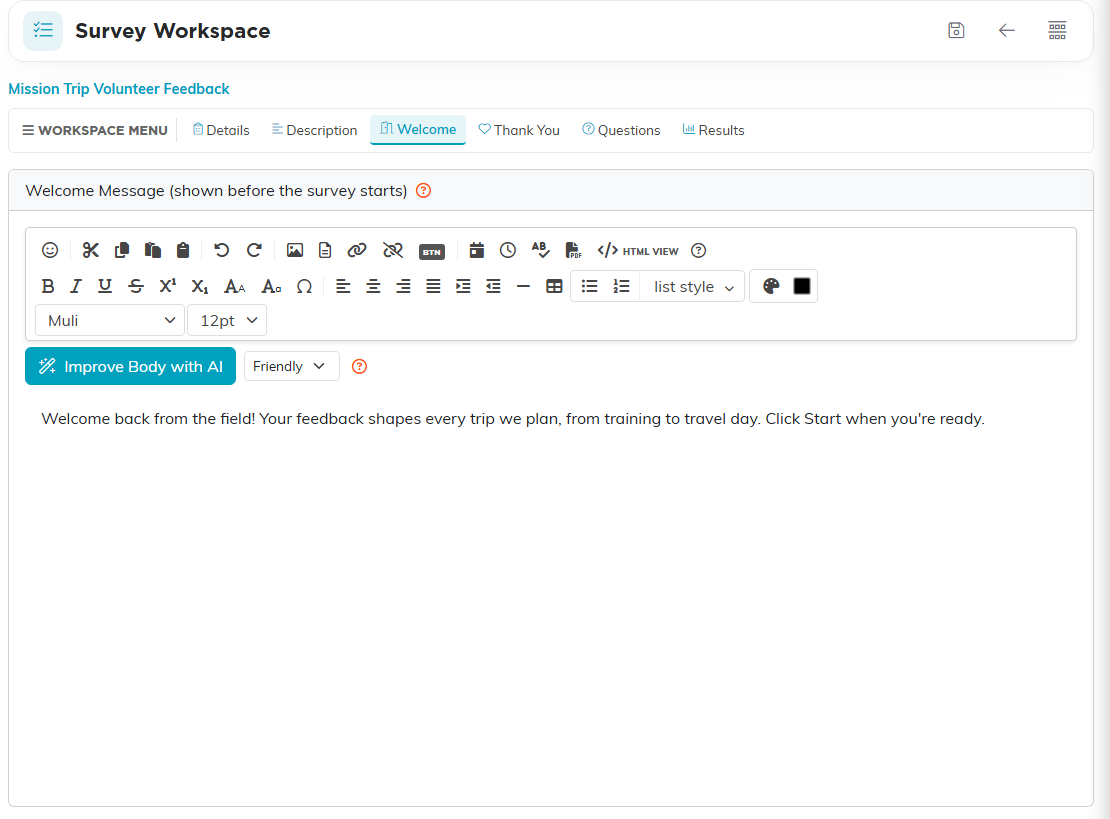This screenshot has height=819, width=1110.
Task: Switch to the Details tab
Action: [221, 130]
